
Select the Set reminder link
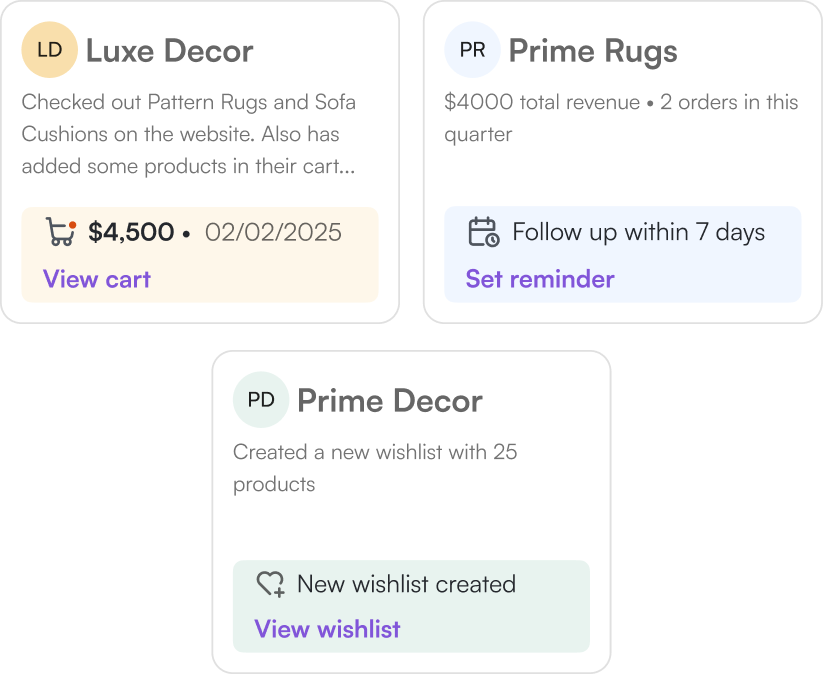pyautogui.click(x=540, y=278)
